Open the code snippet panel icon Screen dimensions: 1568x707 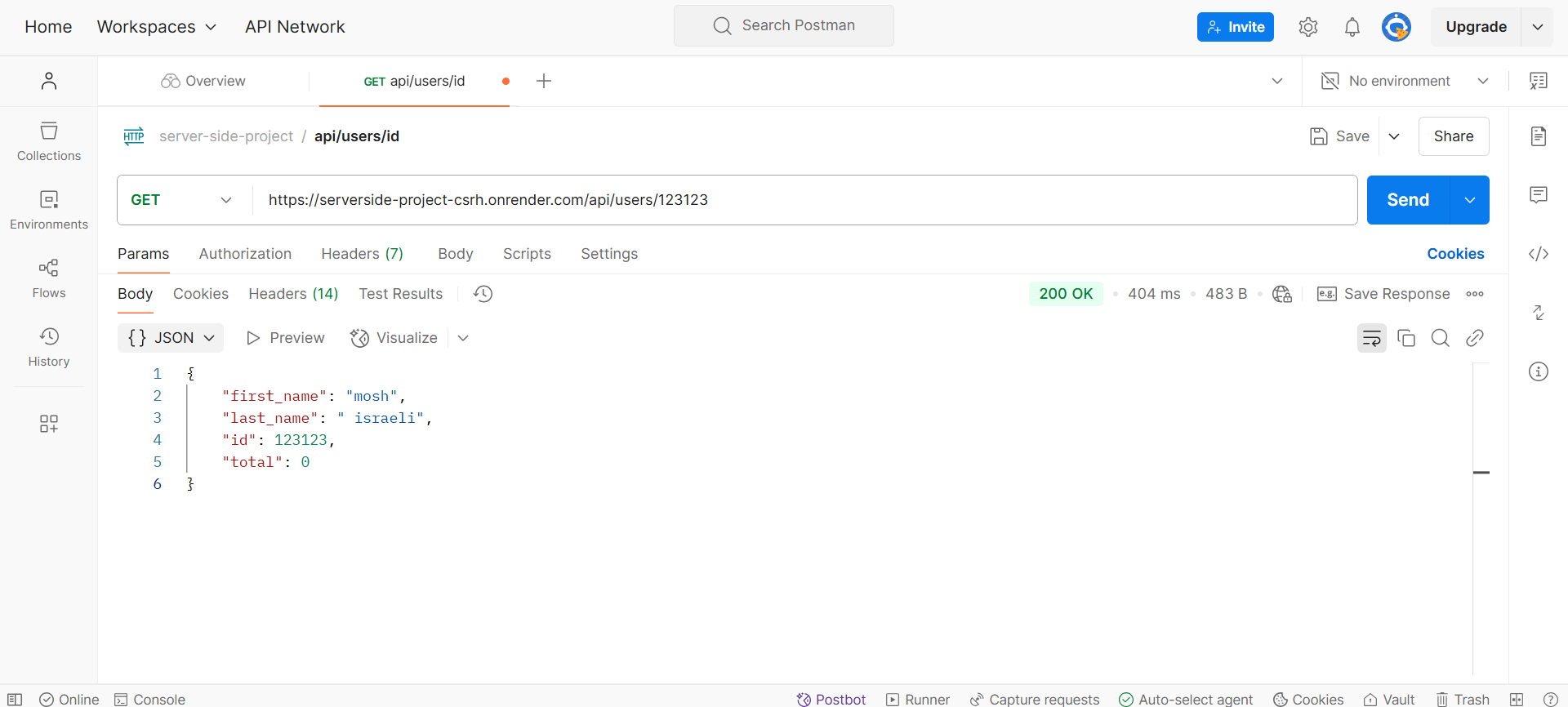click(1538, 254)
